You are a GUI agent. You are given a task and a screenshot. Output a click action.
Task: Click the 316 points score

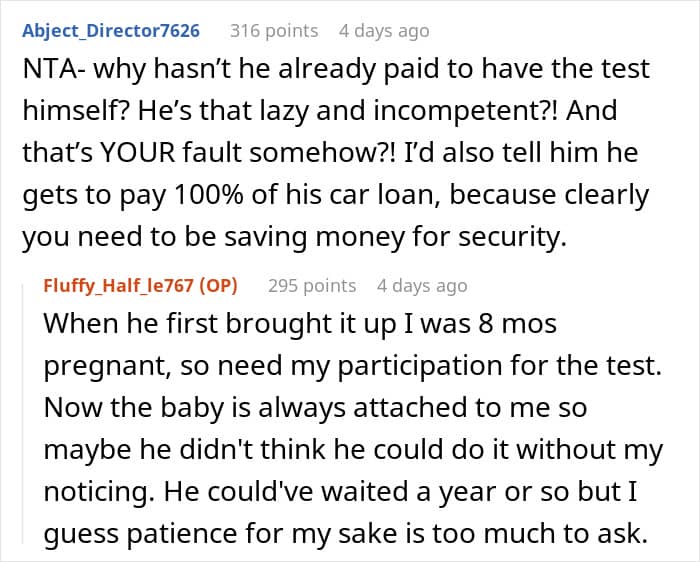[274, 30]
